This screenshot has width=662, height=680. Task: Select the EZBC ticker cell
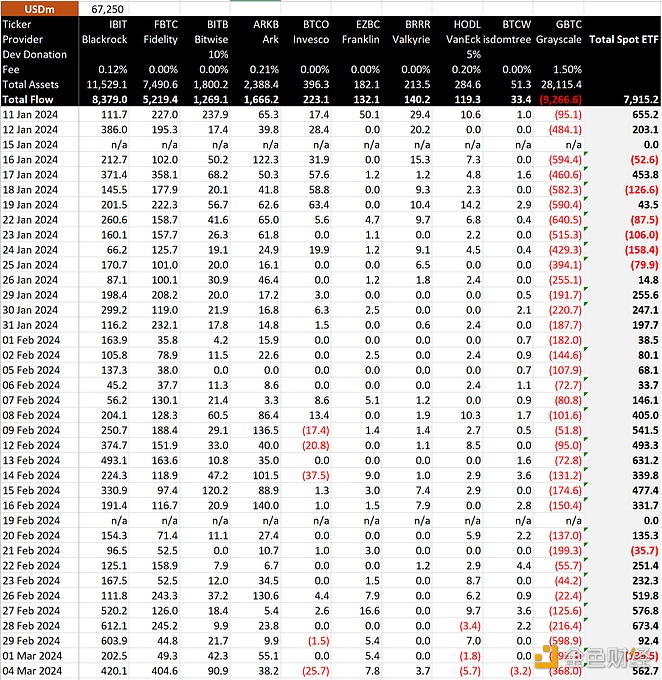coord(368,24)
